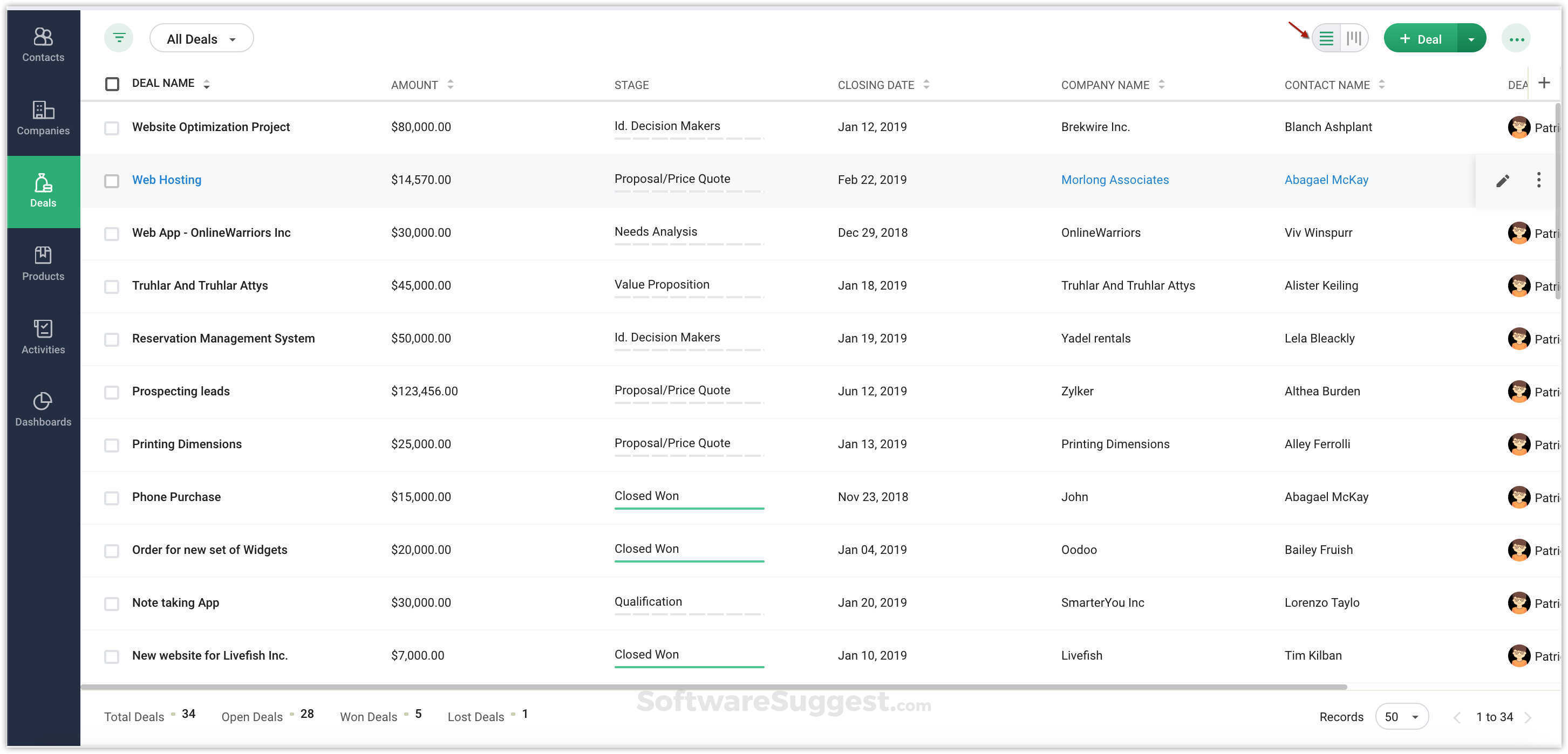
Task: Open the Products module icon
Action: pyautogui.click(x=43, y=261)
